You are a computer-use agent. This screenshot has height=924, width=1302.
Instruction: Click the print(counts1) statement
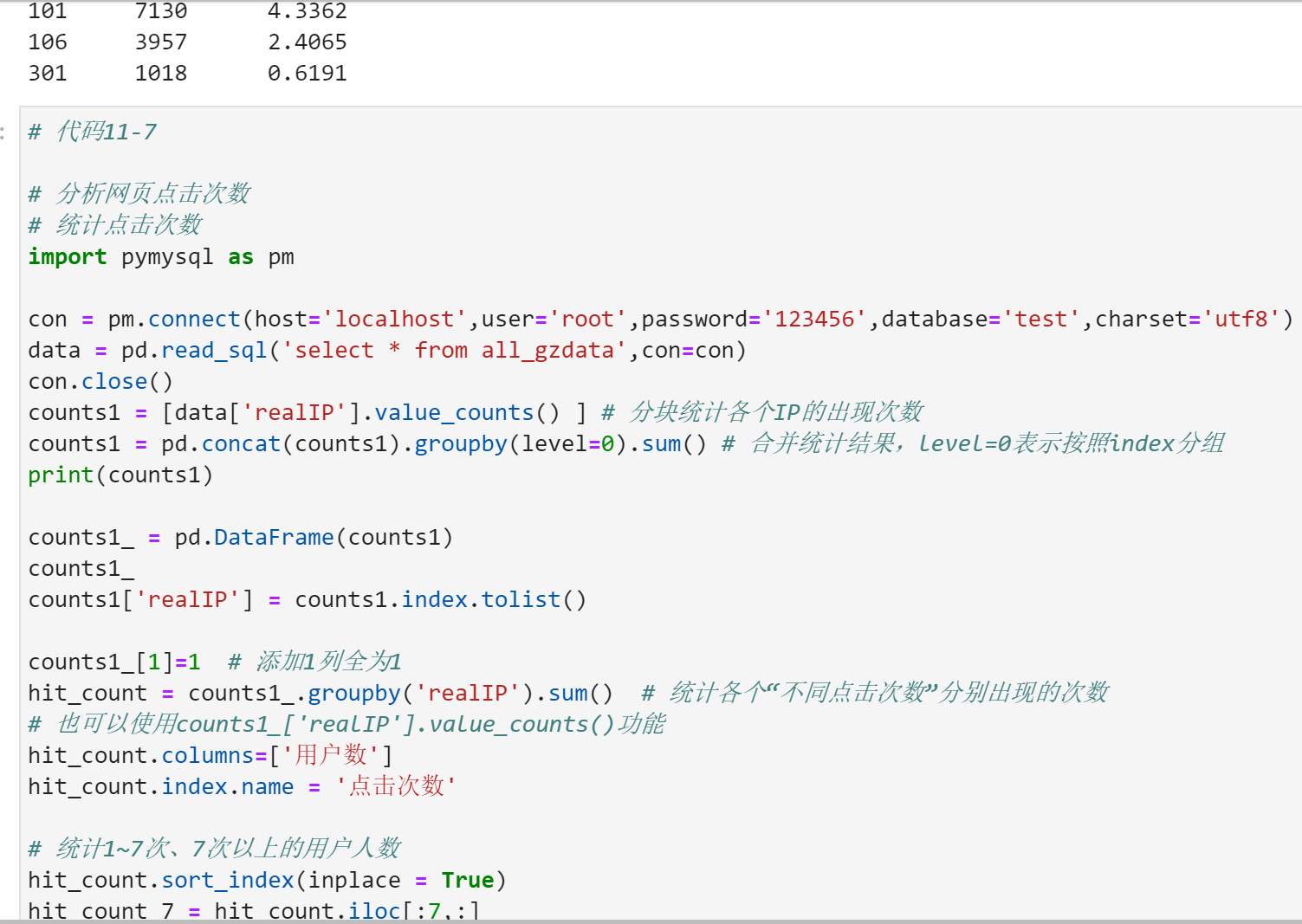120,475
